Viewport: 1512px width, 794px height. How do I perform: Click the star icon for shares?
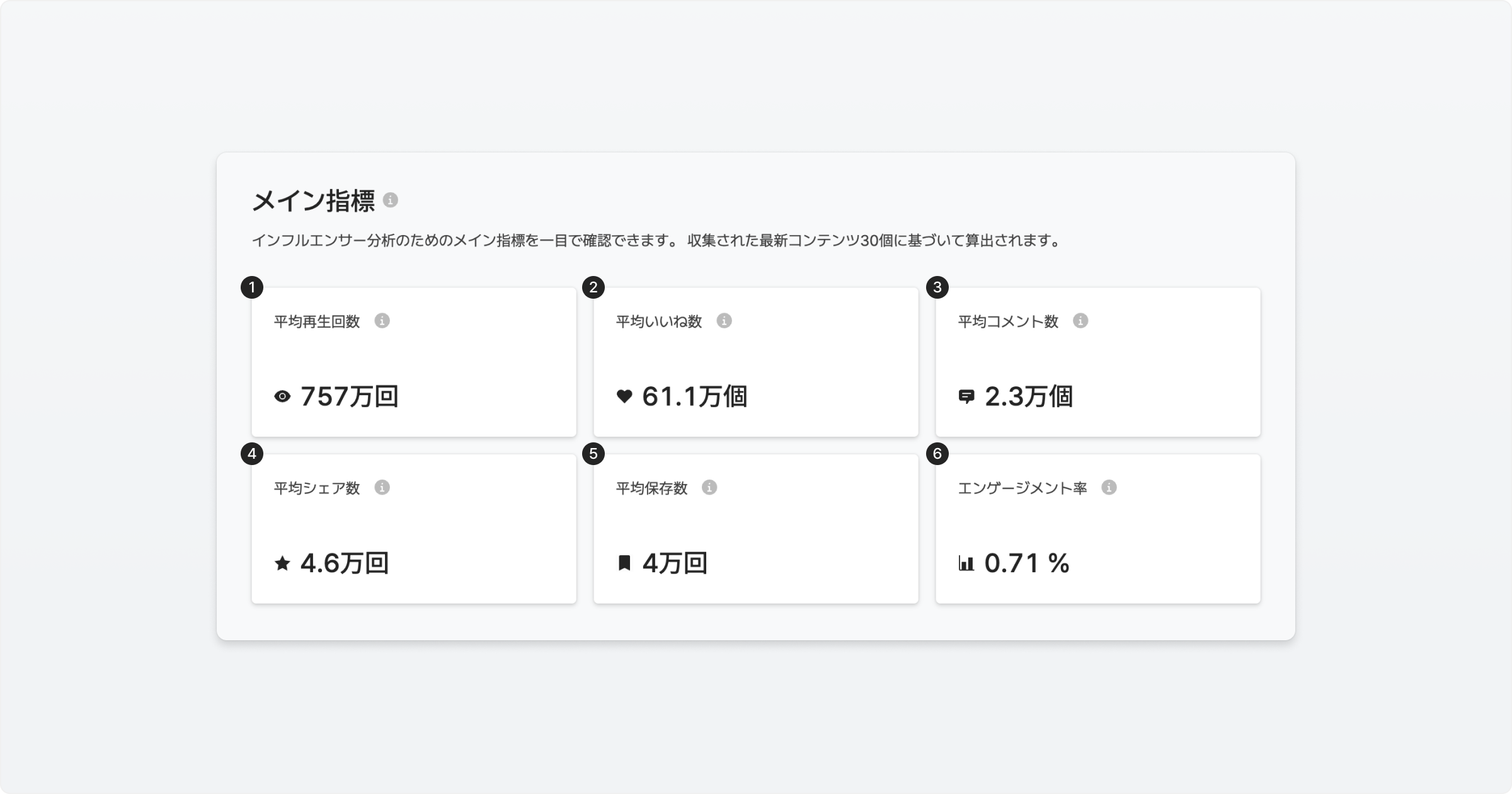coord(282,563)
